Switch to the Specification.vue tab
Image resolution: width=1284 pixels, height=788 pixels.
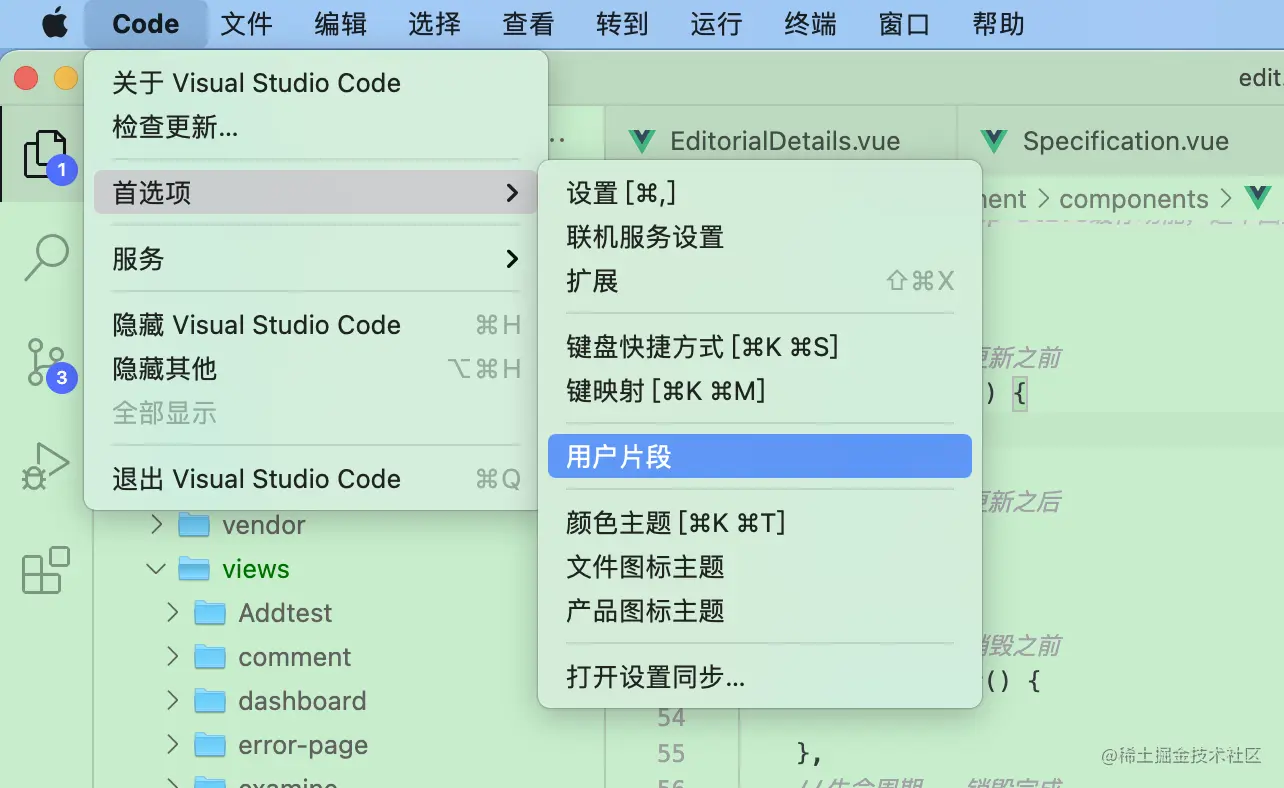tap(1121, 141)
